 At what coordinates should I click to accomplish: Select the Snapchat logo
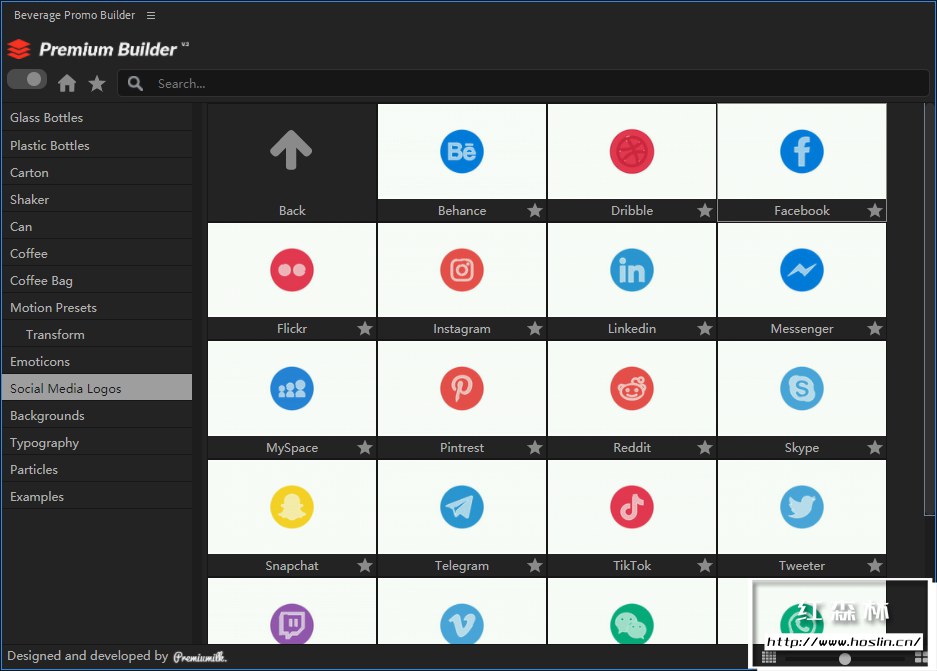click(x=292, y=507)
